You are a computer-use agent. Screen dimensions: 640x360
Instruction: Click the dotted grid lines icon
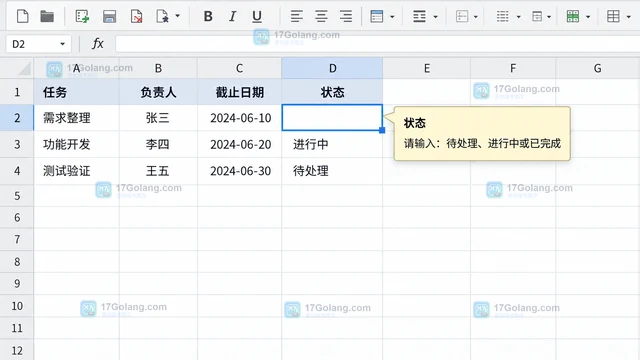pyautogui.click(x=502, y=16)
